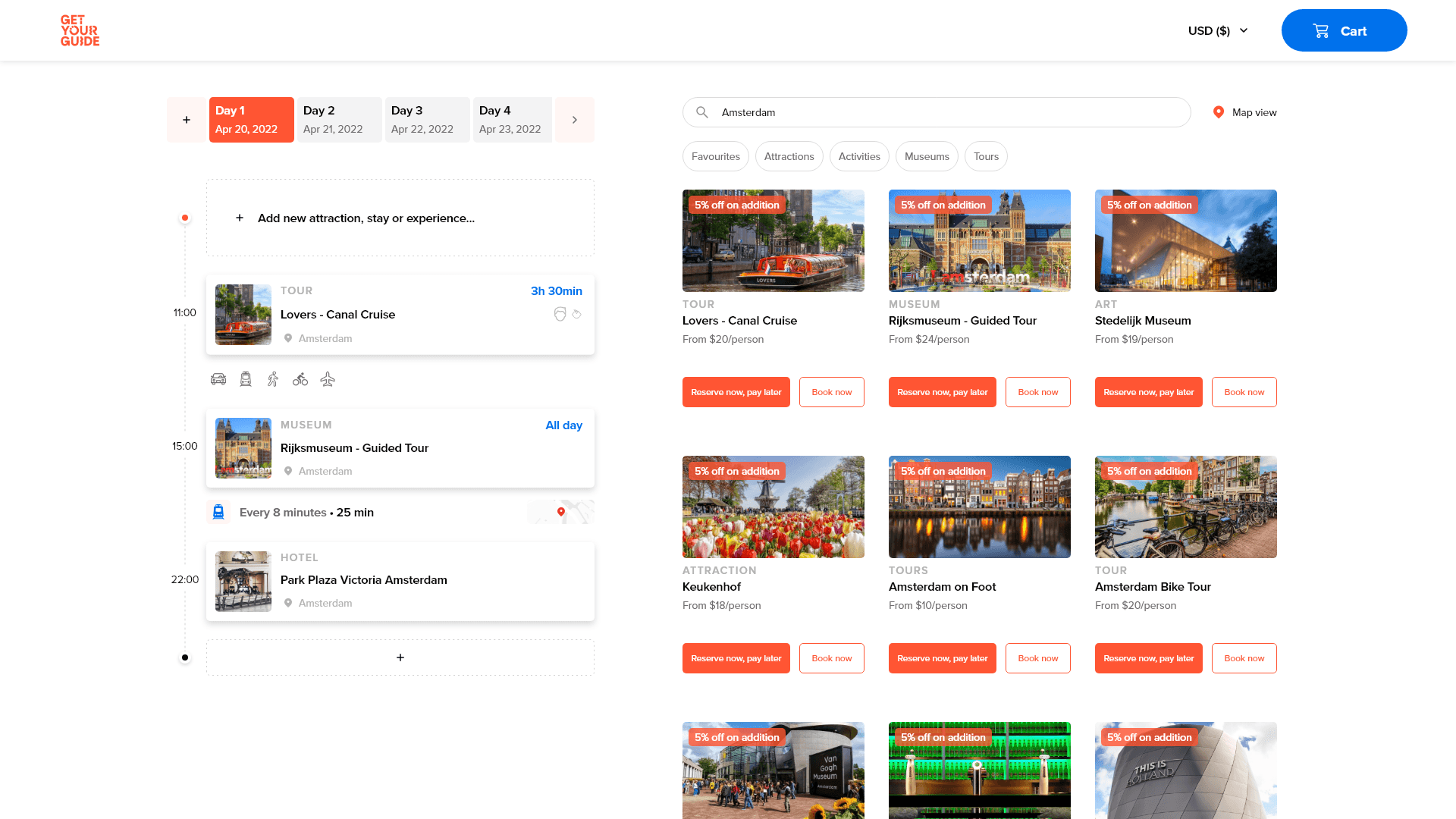Click the search magnifier icon

pos(703,111)
